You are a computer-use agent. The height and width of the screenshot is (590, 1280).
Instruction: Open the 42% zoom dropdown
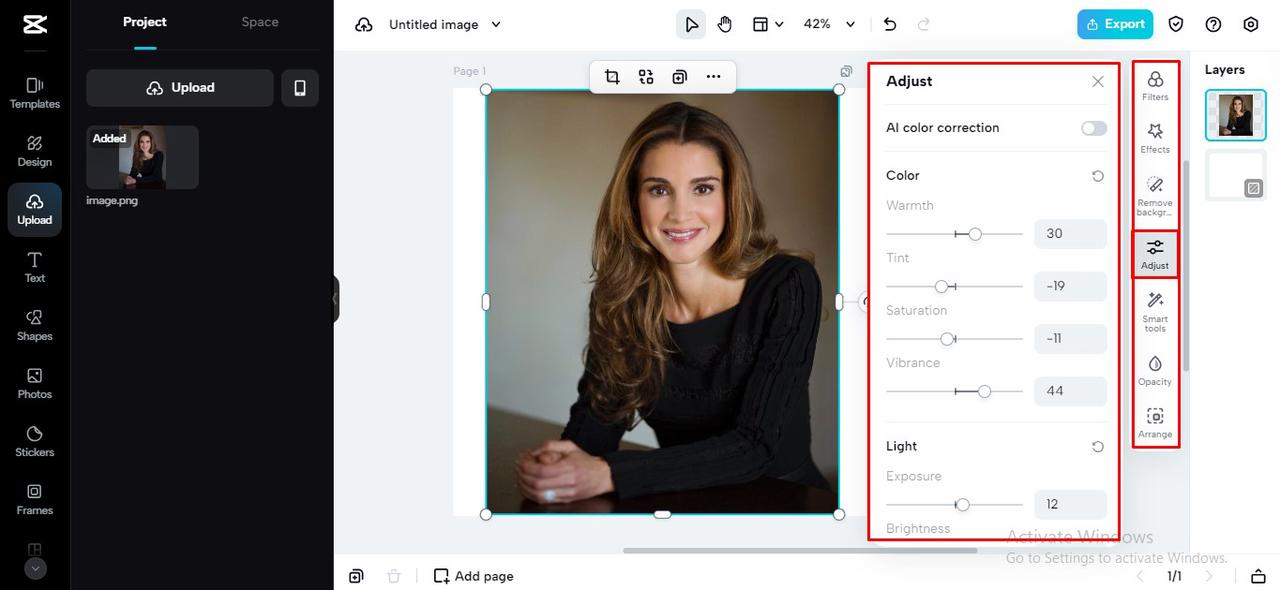[x=830, y=24]
